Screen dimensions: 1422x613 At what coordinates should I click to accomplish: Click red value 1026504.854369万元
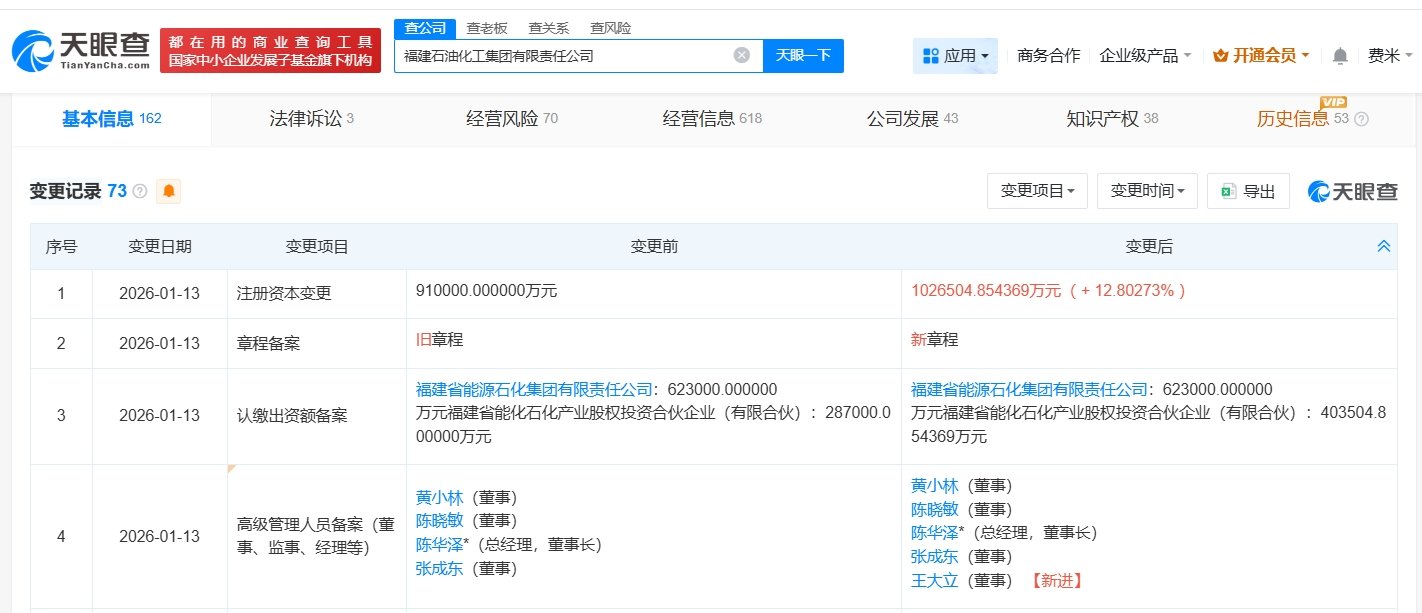coord(986,291)
